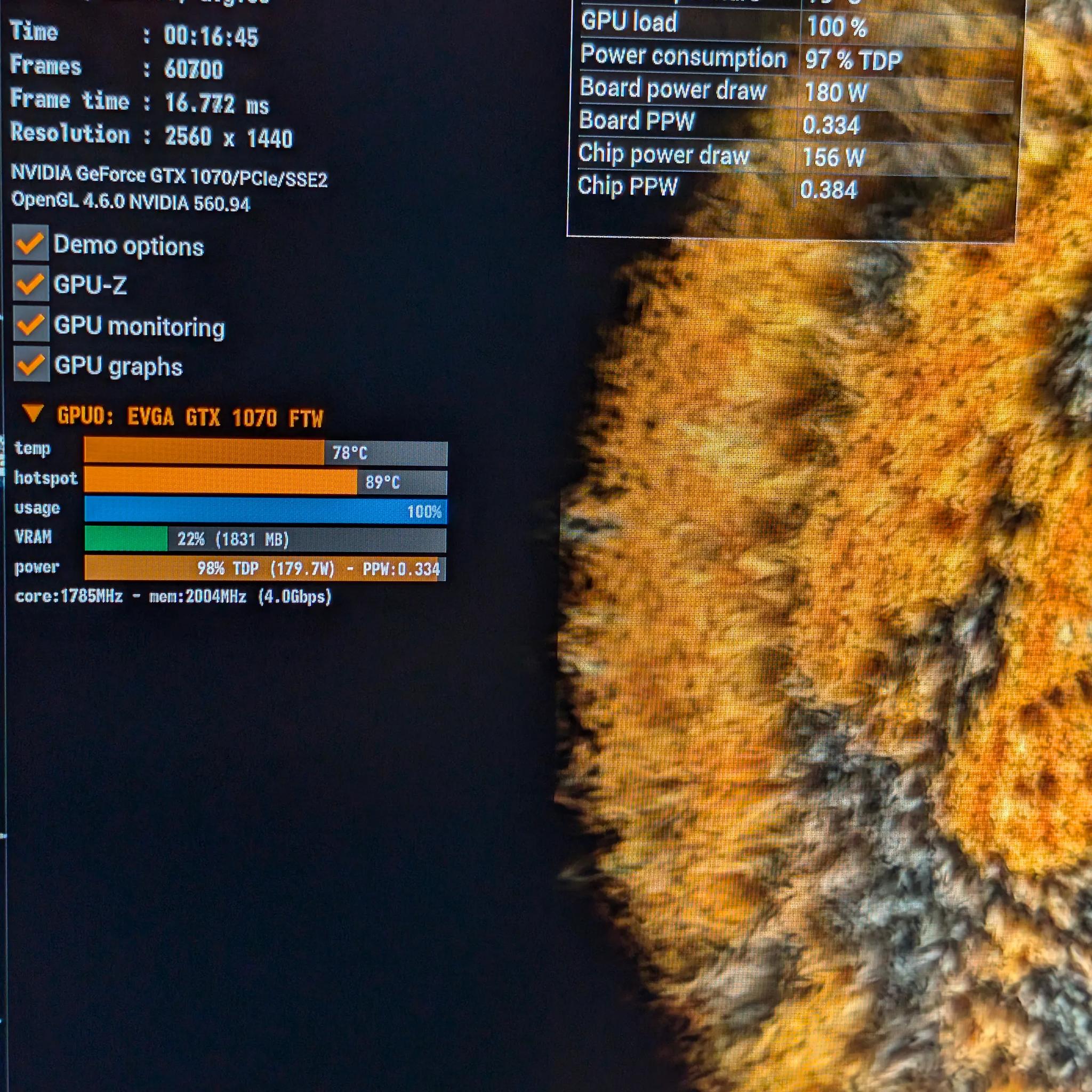Uncheck the Demo options checkbox

tap(30, 243)
